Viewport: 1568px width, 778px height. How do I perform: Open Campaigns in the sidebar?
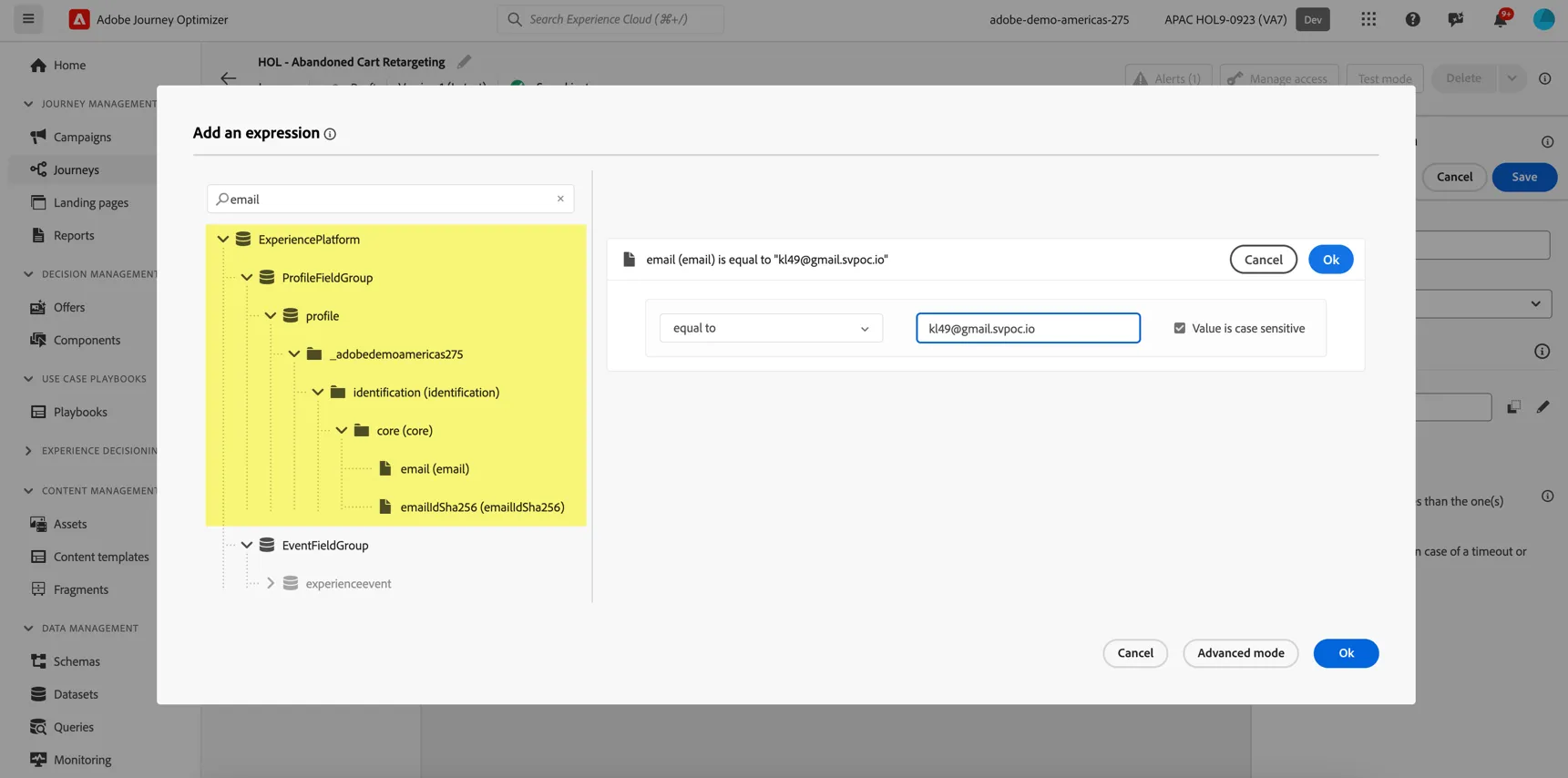(x=82, y=137)
